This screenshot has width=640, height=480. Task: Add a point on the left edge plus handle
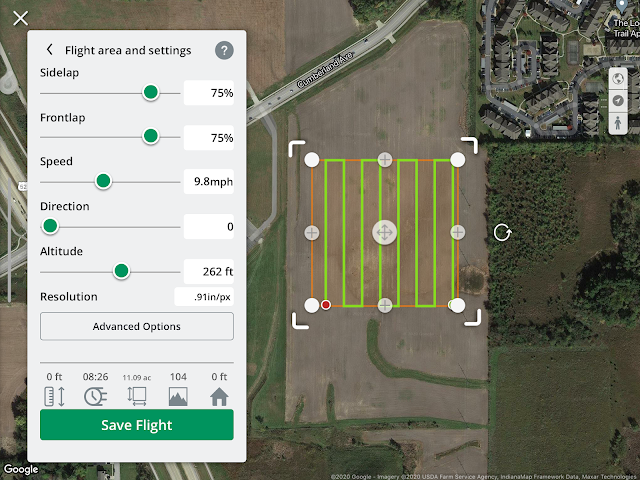pyautogui.click(x=312, y=233)
